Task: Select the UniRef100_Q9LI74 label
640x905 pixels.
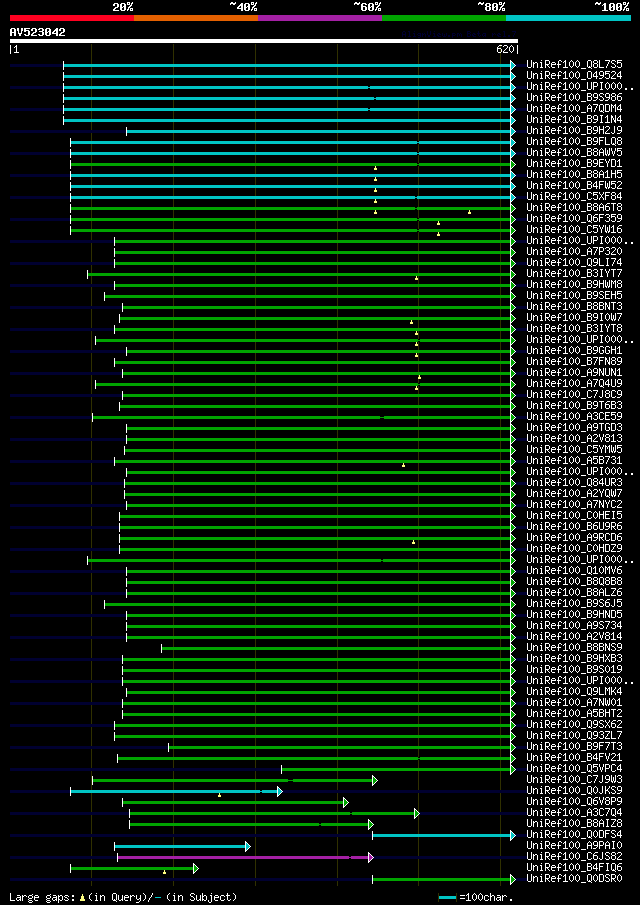Action: (x=574, y=263)
